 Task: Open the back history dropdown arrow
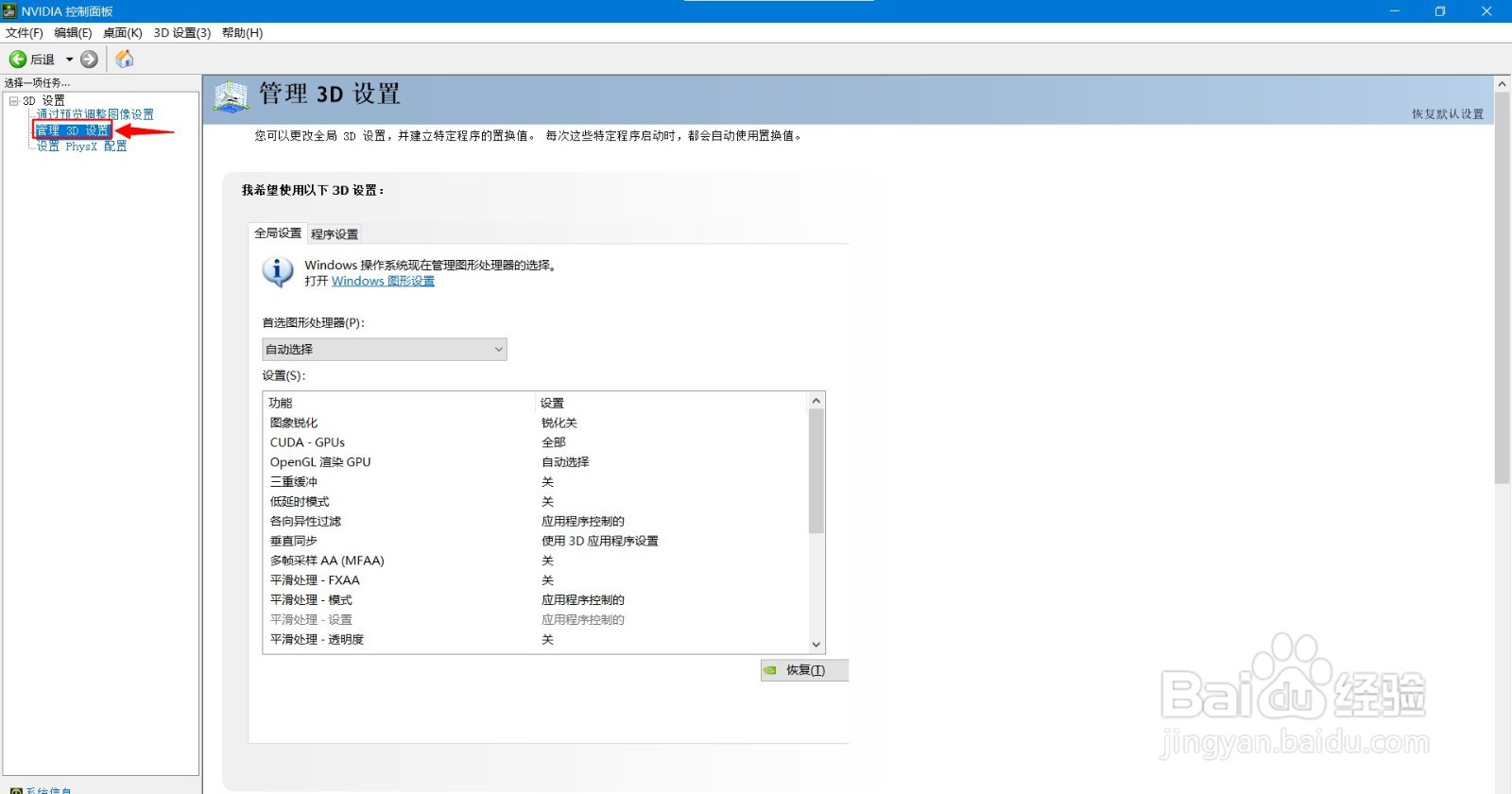[x=69, y=60]
